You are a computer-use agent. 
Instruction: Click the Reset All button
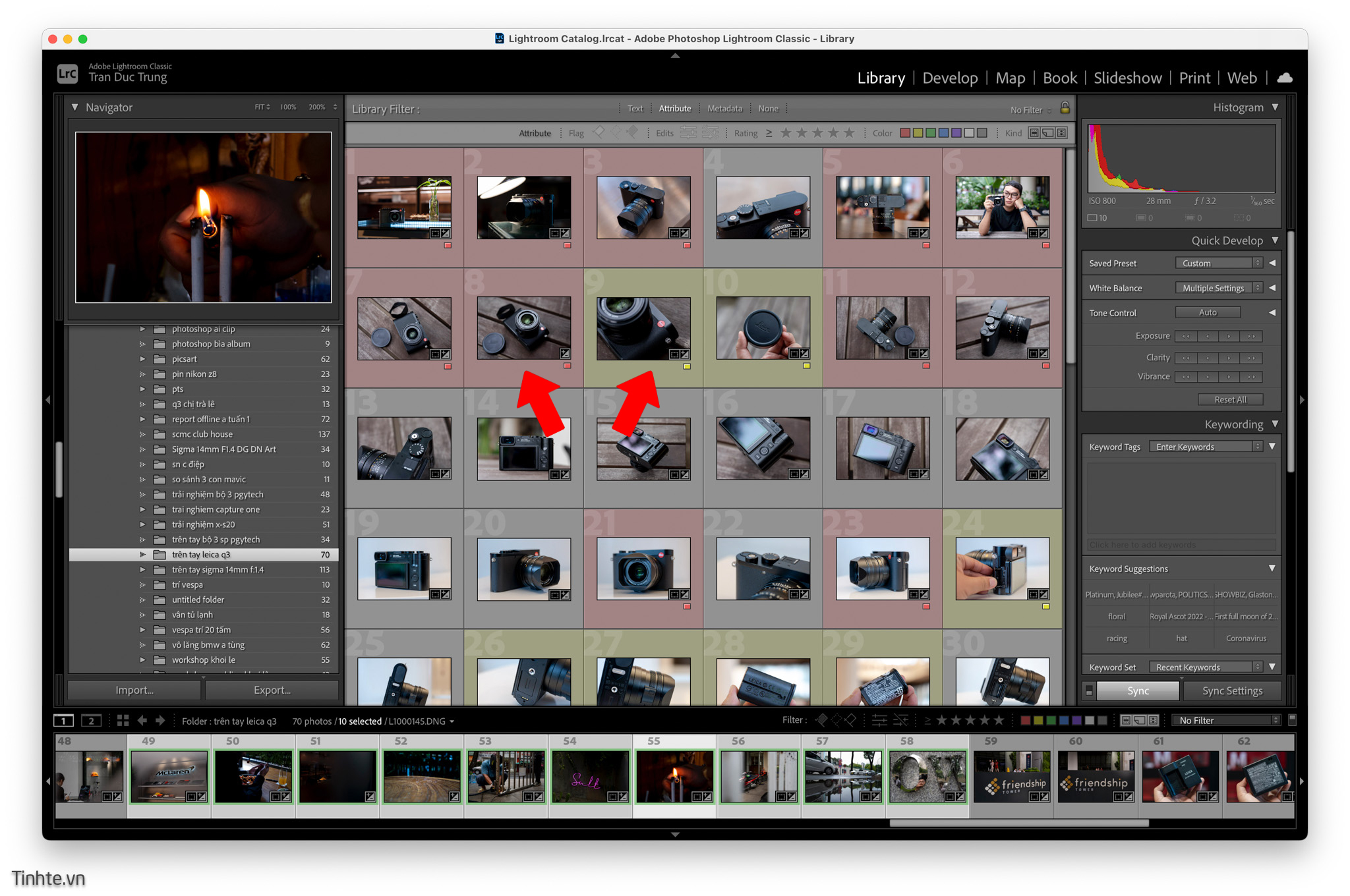1230,399
